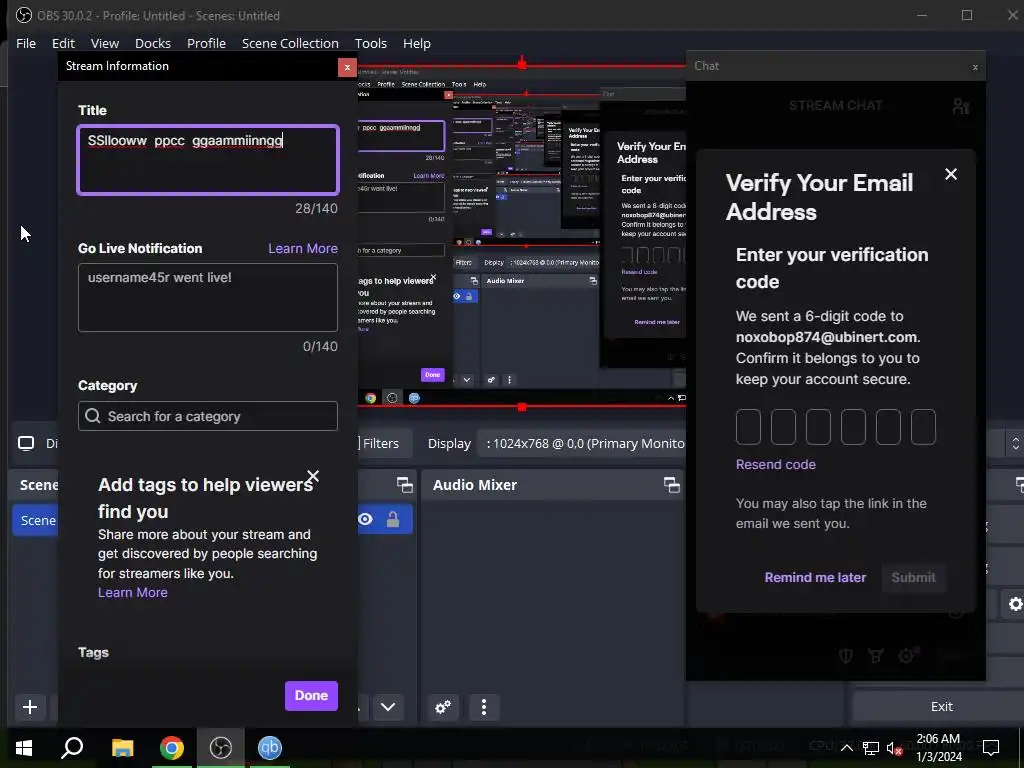This screenshot has height=768, width=1024.
Task: Open the View menu
Action: (104, 43)
